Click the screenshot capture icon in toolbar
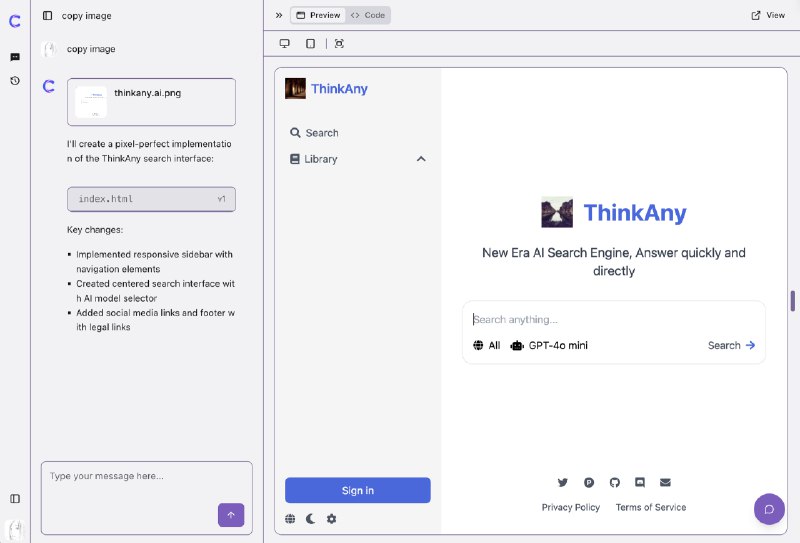This screenshot has height=543, width=800. 339,43
